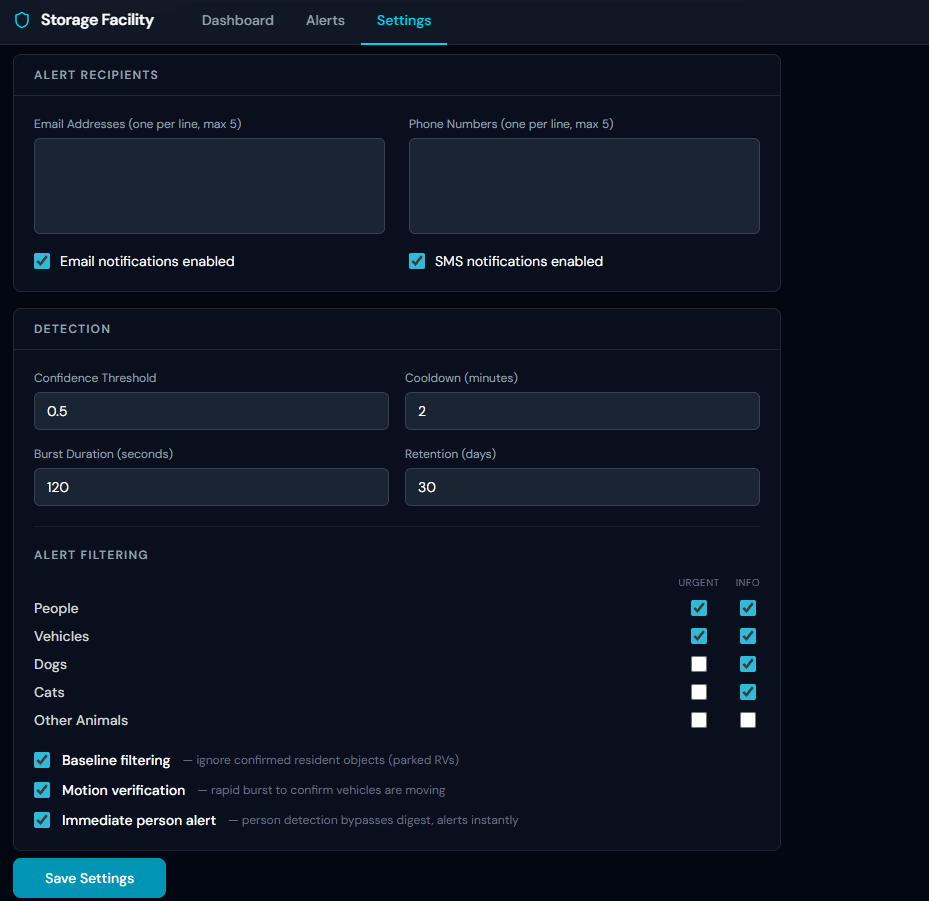
Task: Disable urgent alerts for Vehicles
Action: pos(699,636)
